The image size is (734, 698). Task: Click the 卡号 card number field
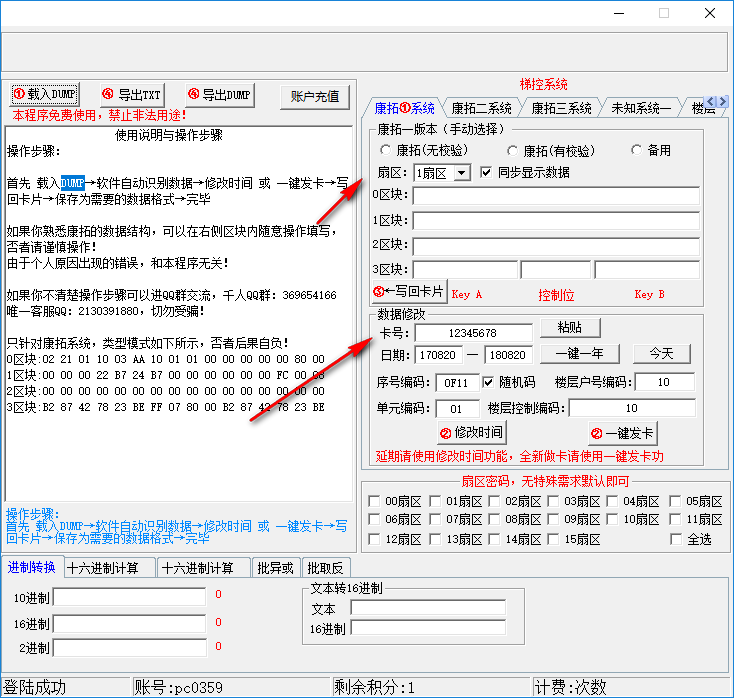coord(474,333)
